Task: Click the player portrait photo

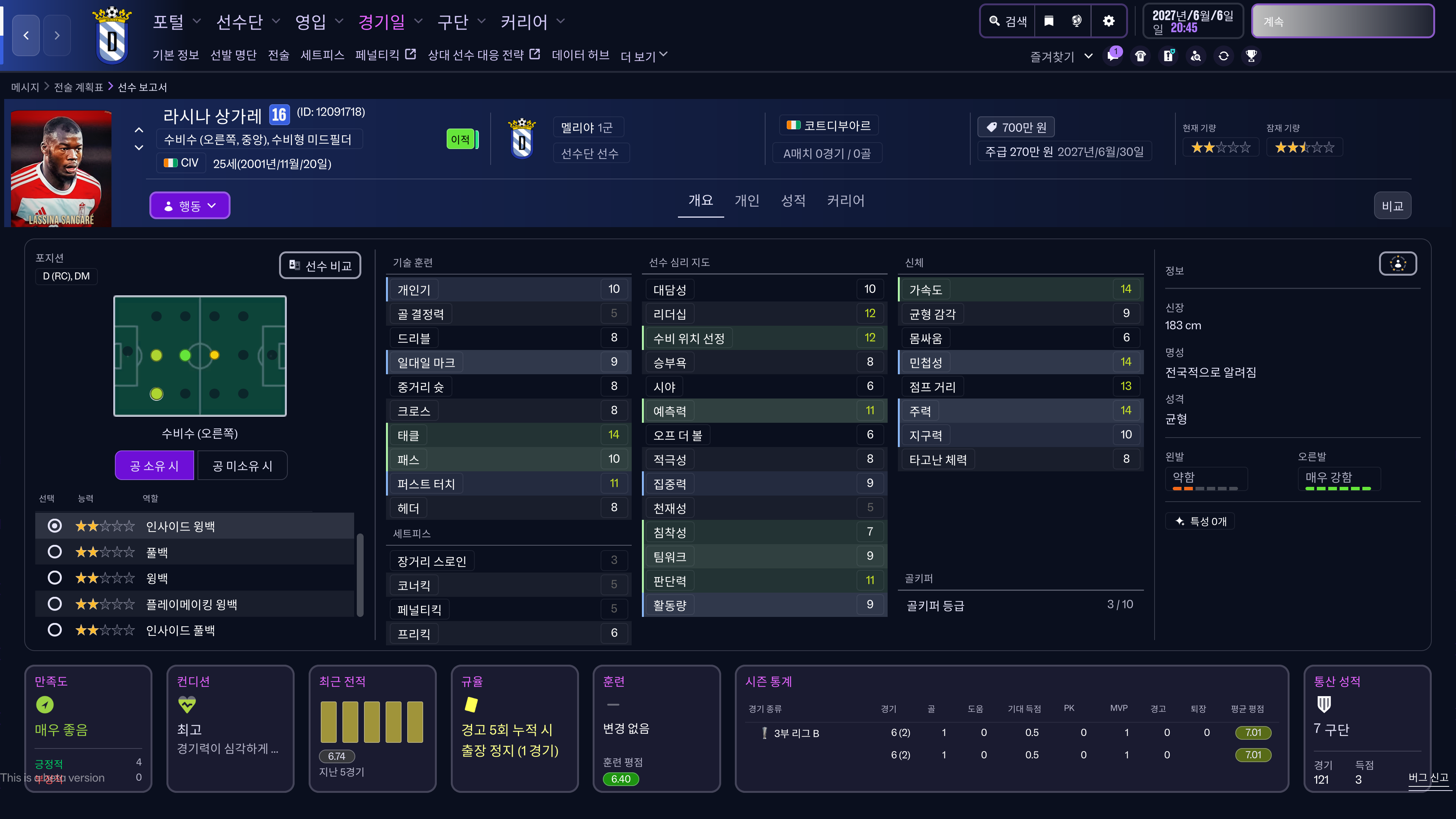Action: (61, 168)
